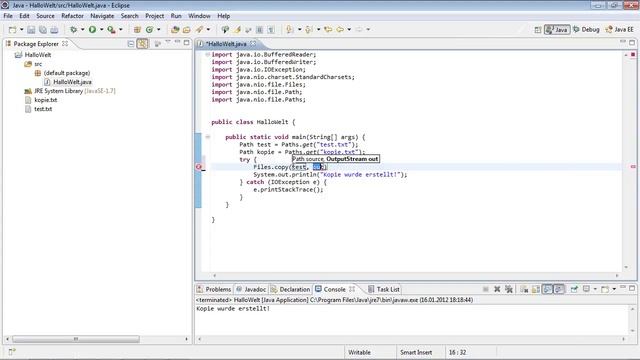Close the HalloWelt.java editor tab
Image resolution: width=640 pixels, height=360 pixels.
pyautogui.click(x=253, y=43)
